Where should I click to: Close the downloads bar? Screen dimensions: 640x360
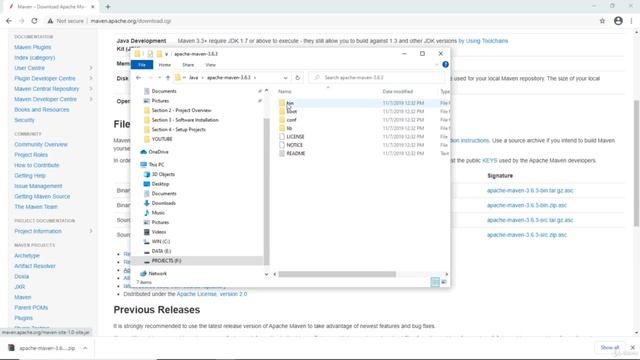coord(633,348)
